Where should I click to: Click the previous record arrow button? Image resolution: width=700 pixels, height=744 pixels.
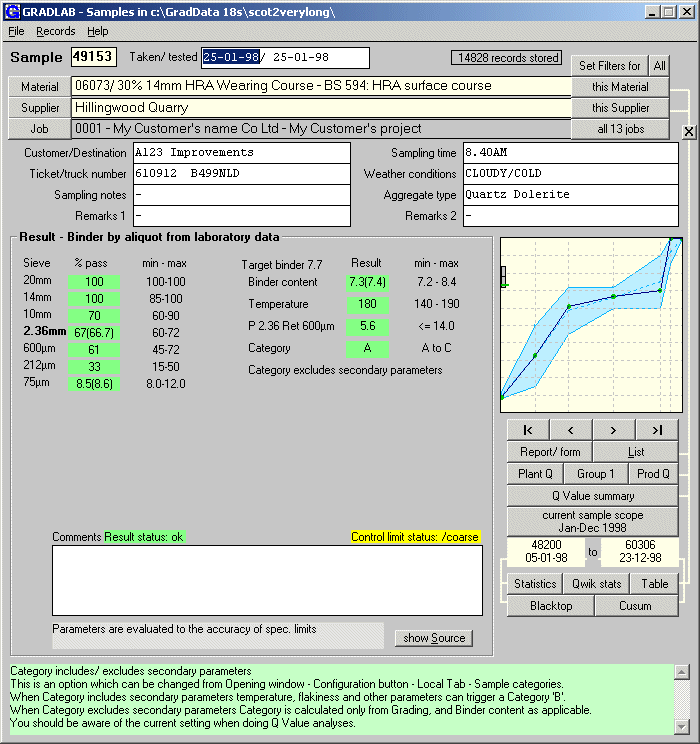[571, 429]
